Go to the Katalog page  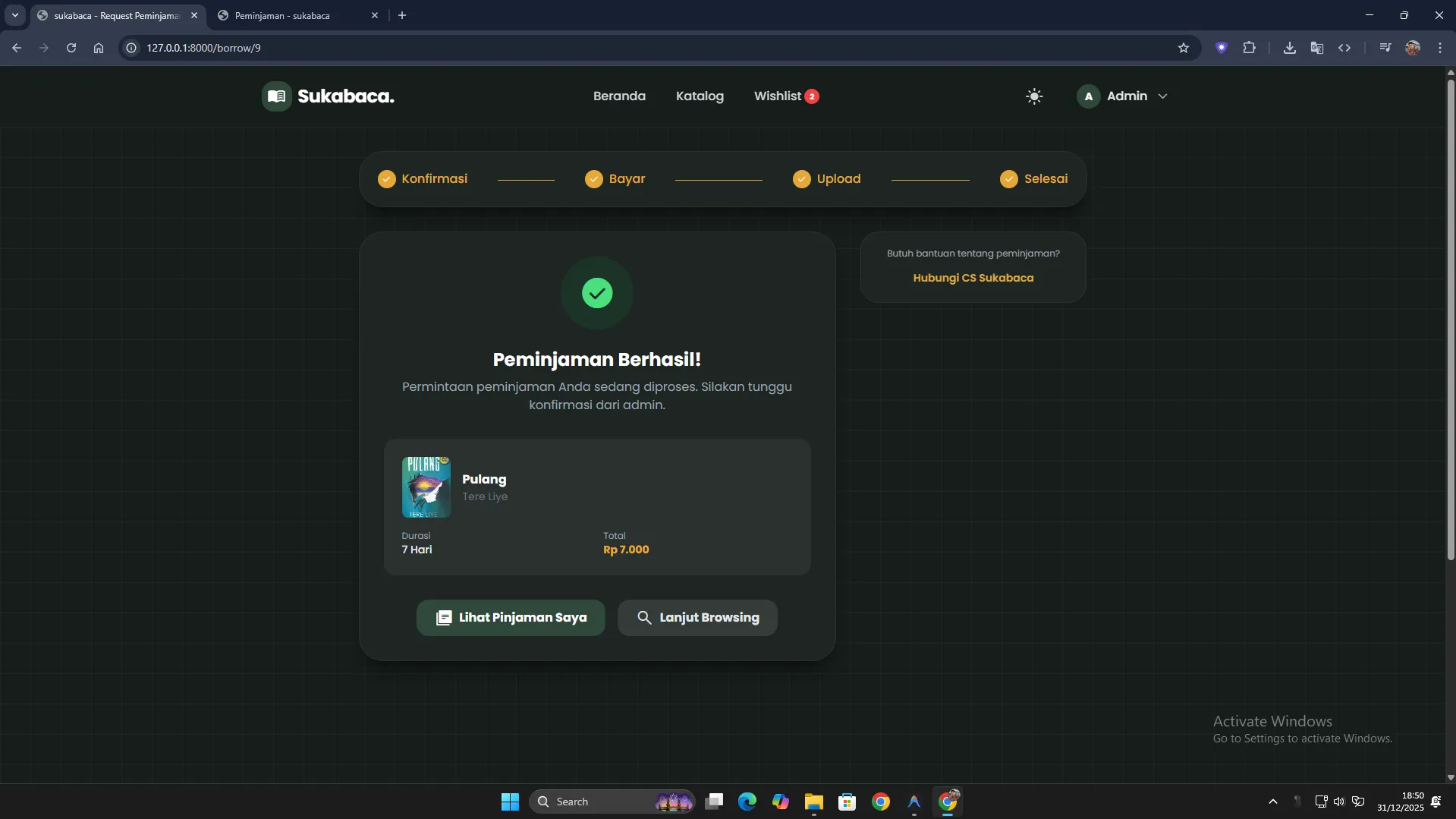(700, 96)
